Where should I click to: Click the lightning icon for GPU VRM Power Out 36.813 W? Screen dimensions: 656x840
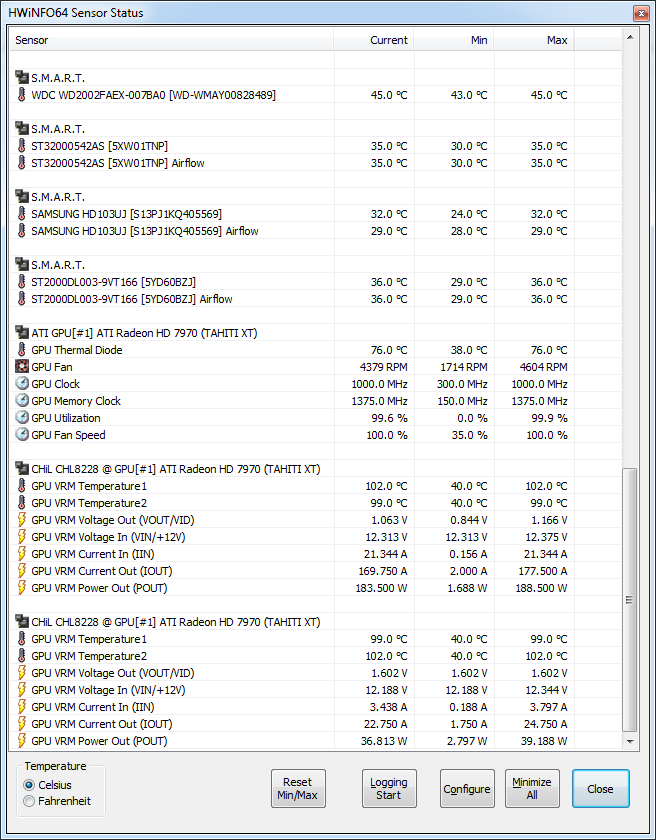21,741
